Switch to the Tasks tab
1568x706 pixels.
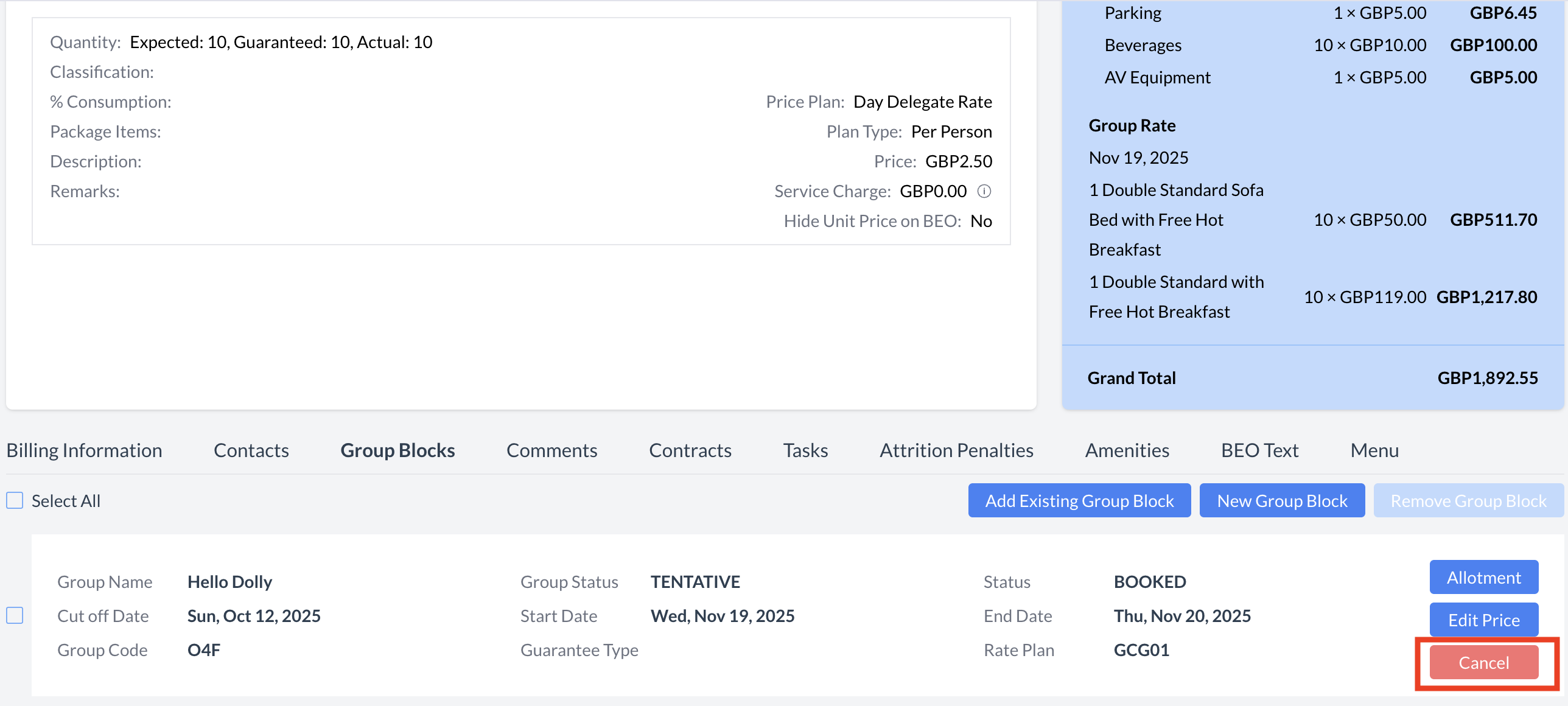tap(805, 450)
